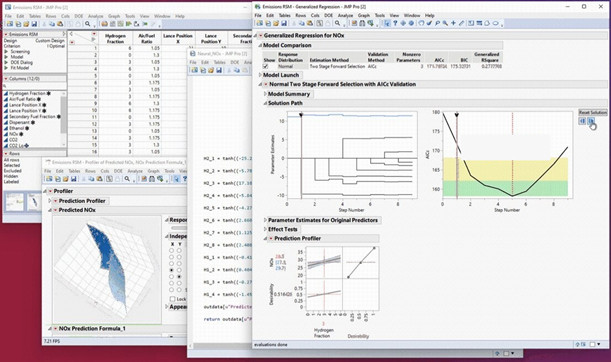This screenshot has width=611, height=362.
Task: Open Analyze menu in Generalized Regression window
Action: click(345, 15)
